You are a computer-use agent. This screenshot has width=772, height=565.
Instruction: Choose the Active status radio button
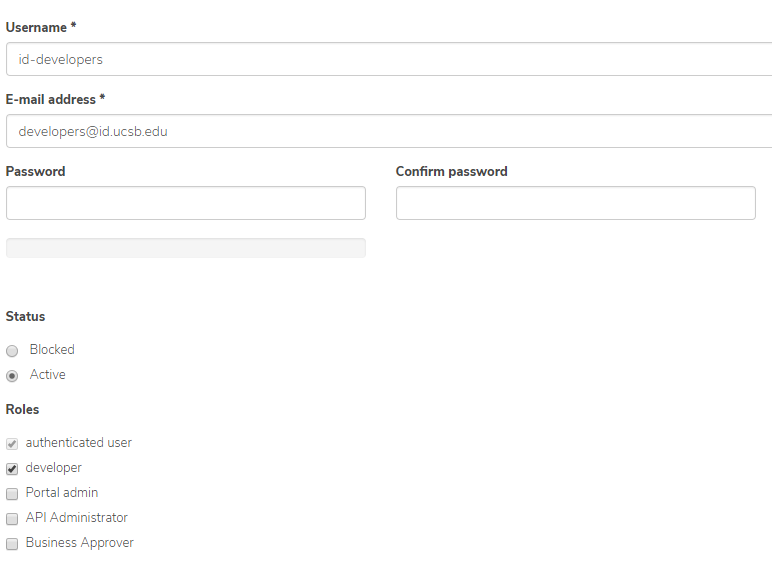point(12,376)
